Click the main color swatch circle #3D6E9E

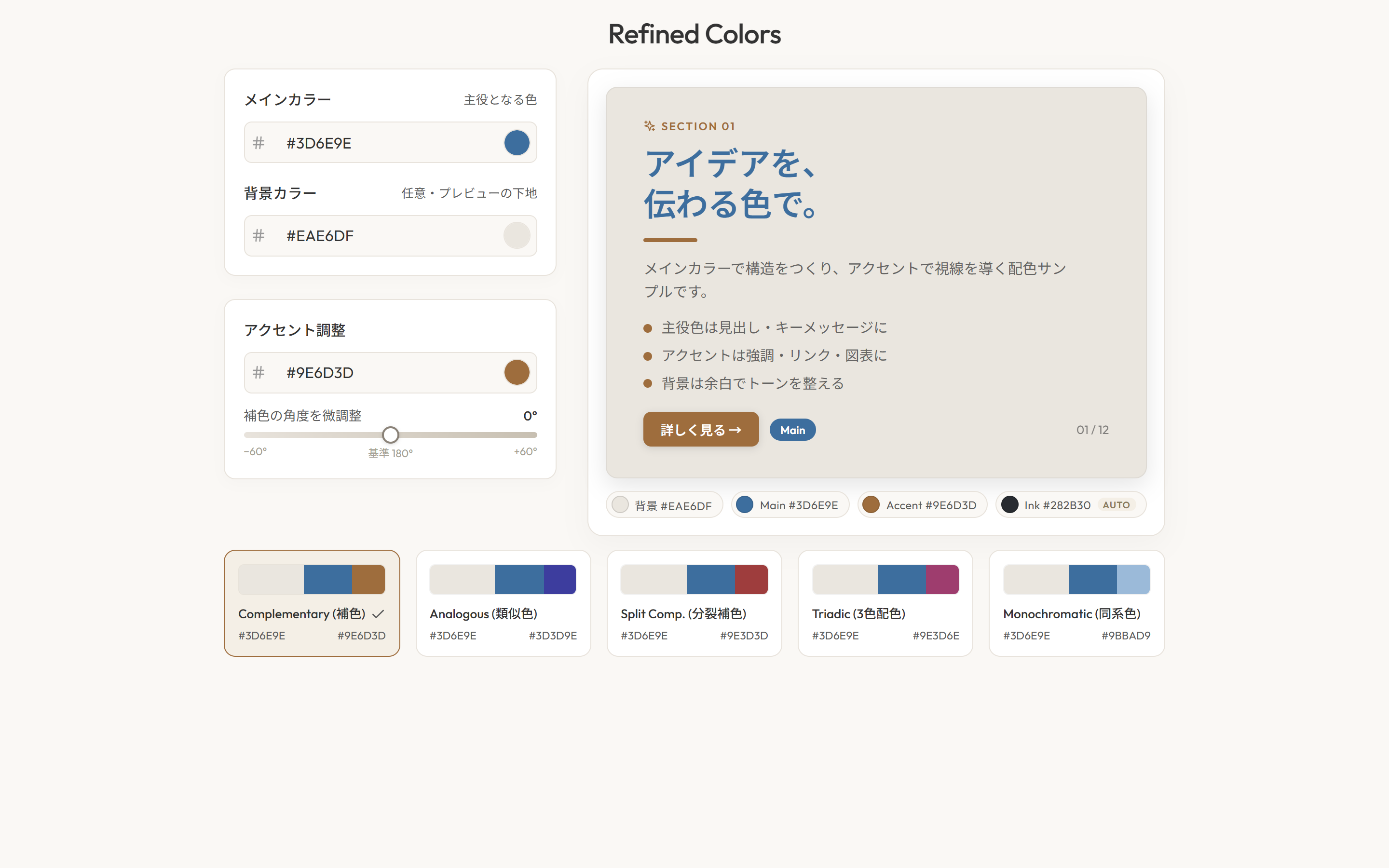tap(517, 142)
